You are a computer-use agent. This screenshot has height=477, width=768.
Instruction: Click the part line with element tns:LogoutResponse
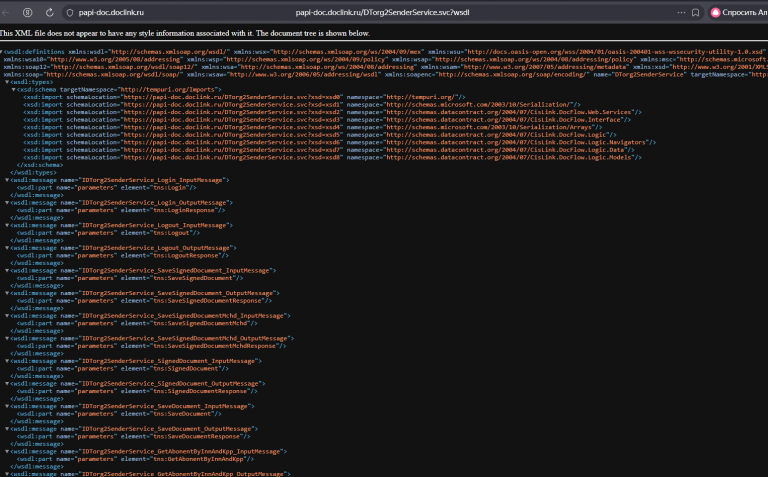pos(122,255)
